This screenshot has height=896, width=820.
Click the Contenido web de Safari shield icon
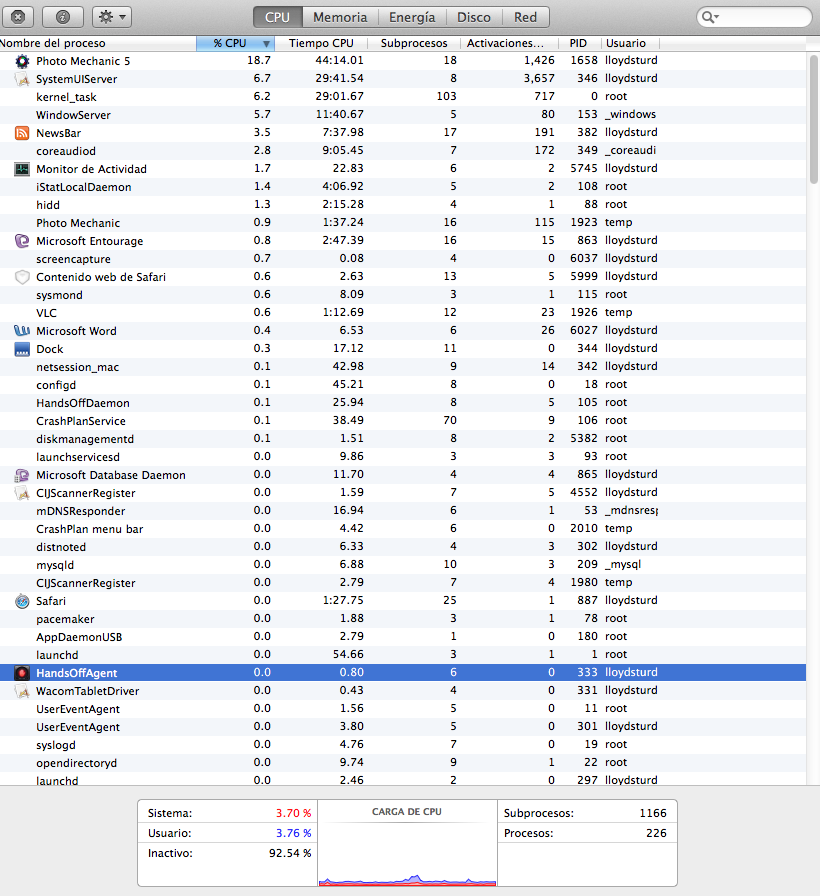[x=22, y=277]
